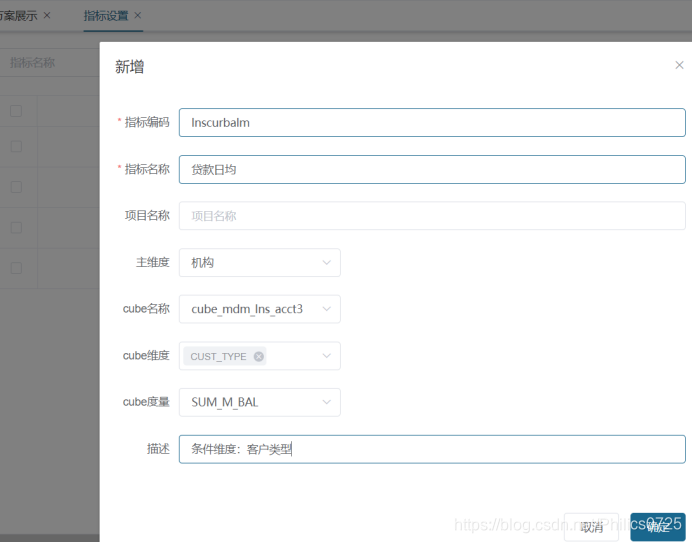692x543 pixels.
Task: Click the 取消 button
Action: point(591,527)
